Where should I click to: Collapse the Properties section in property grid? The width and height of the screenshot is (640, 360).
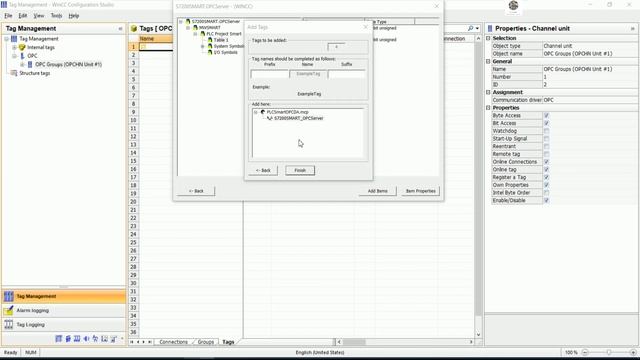tap(488, 108)
